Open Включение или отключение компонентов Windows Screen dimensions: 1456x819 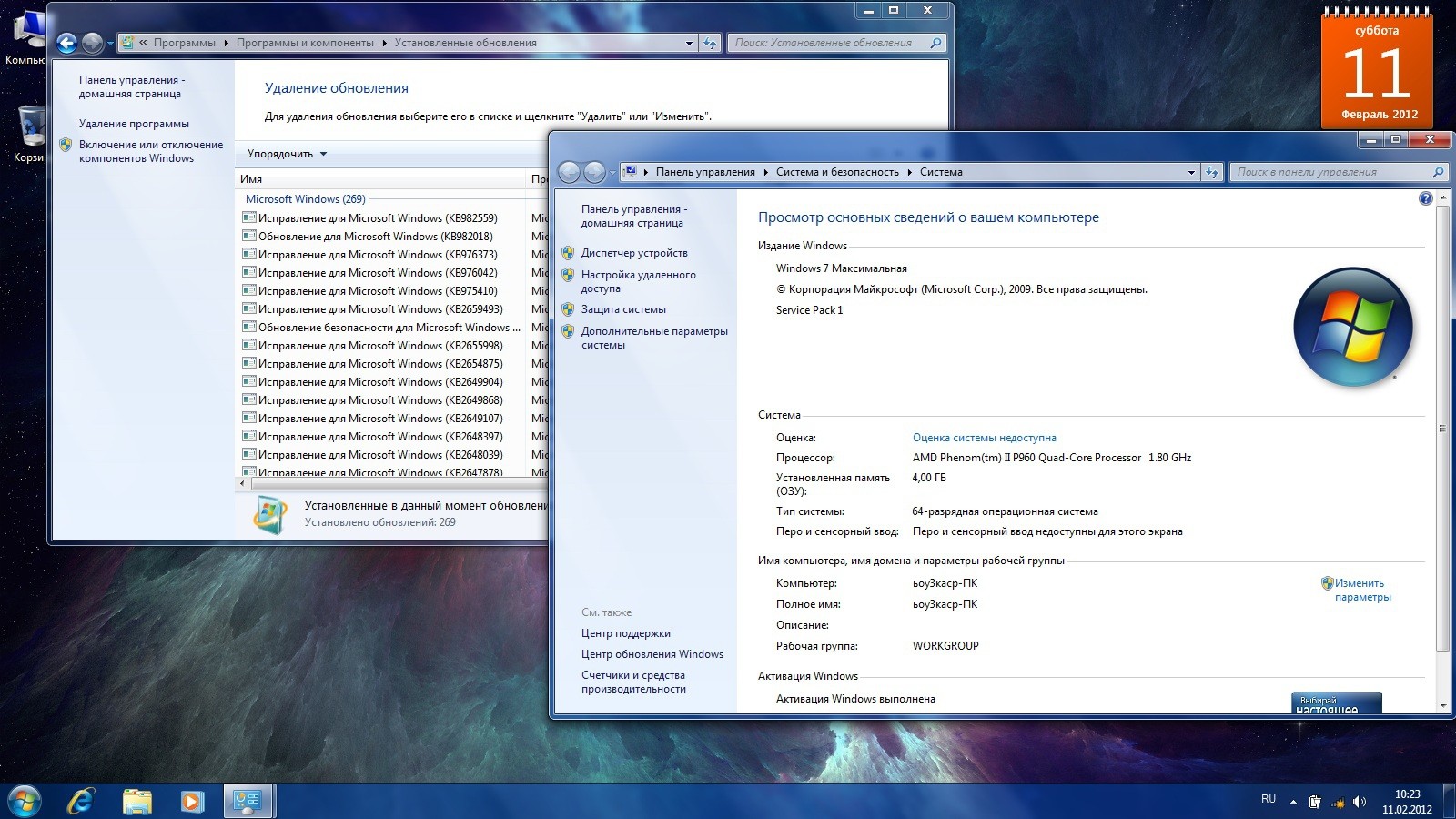[151, 151]
